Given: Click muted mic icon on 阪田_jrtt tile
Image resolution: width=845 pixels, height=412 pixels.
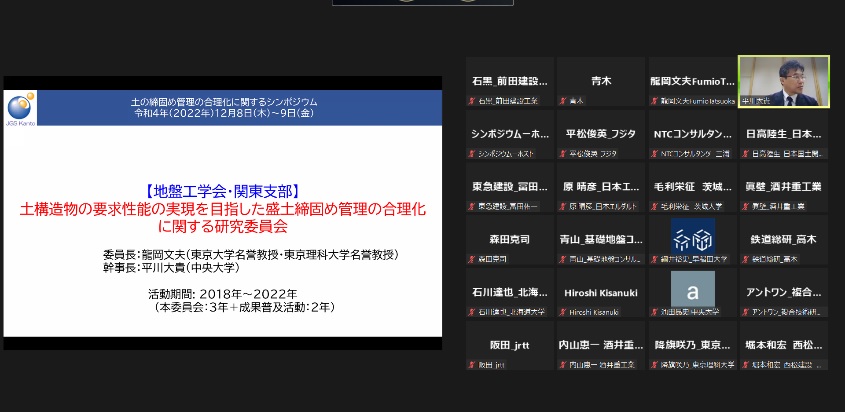Looking at the screenshot, I should tap(473, 366).
